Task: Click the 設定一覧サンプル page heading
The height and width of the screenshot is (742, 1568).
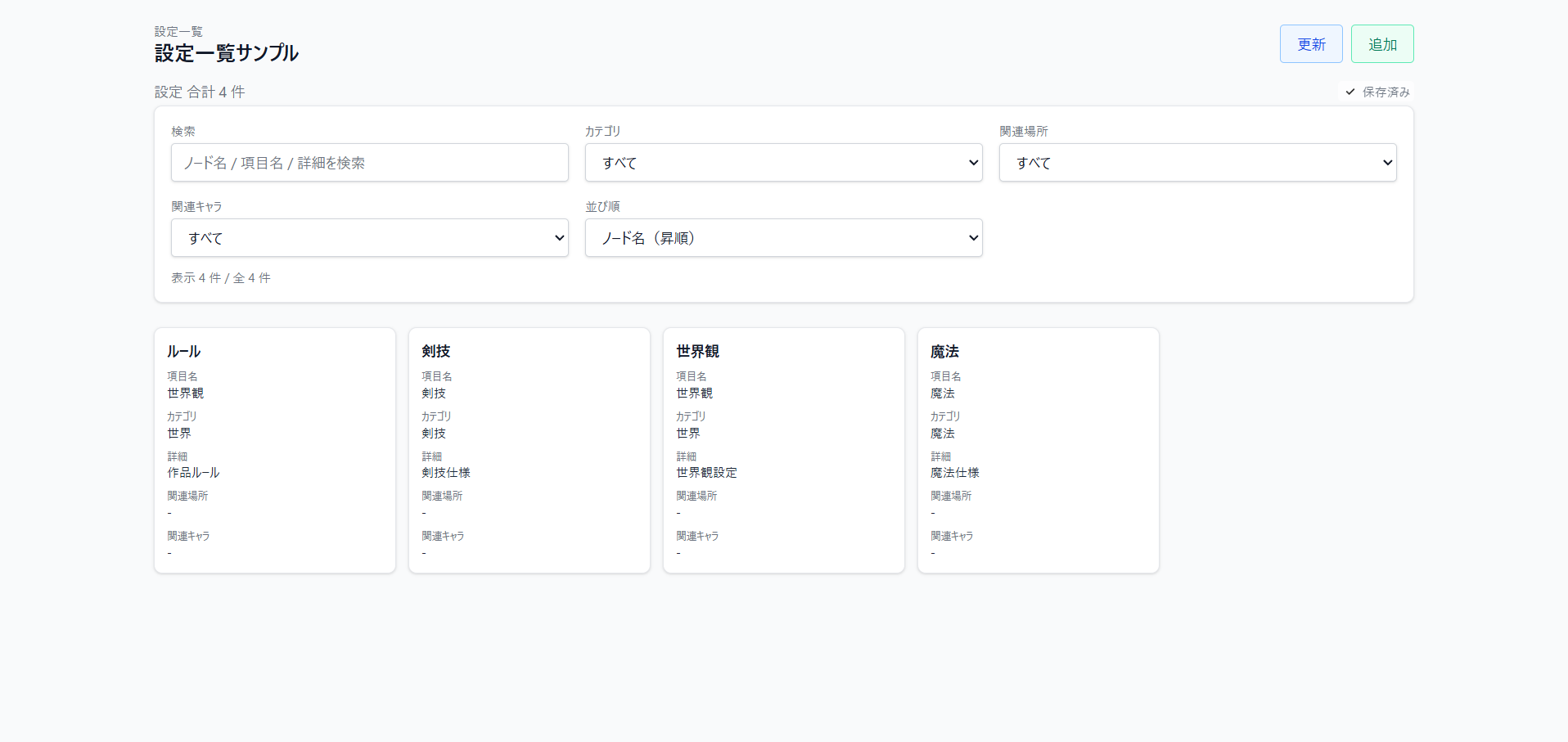Action: (227, 53)
